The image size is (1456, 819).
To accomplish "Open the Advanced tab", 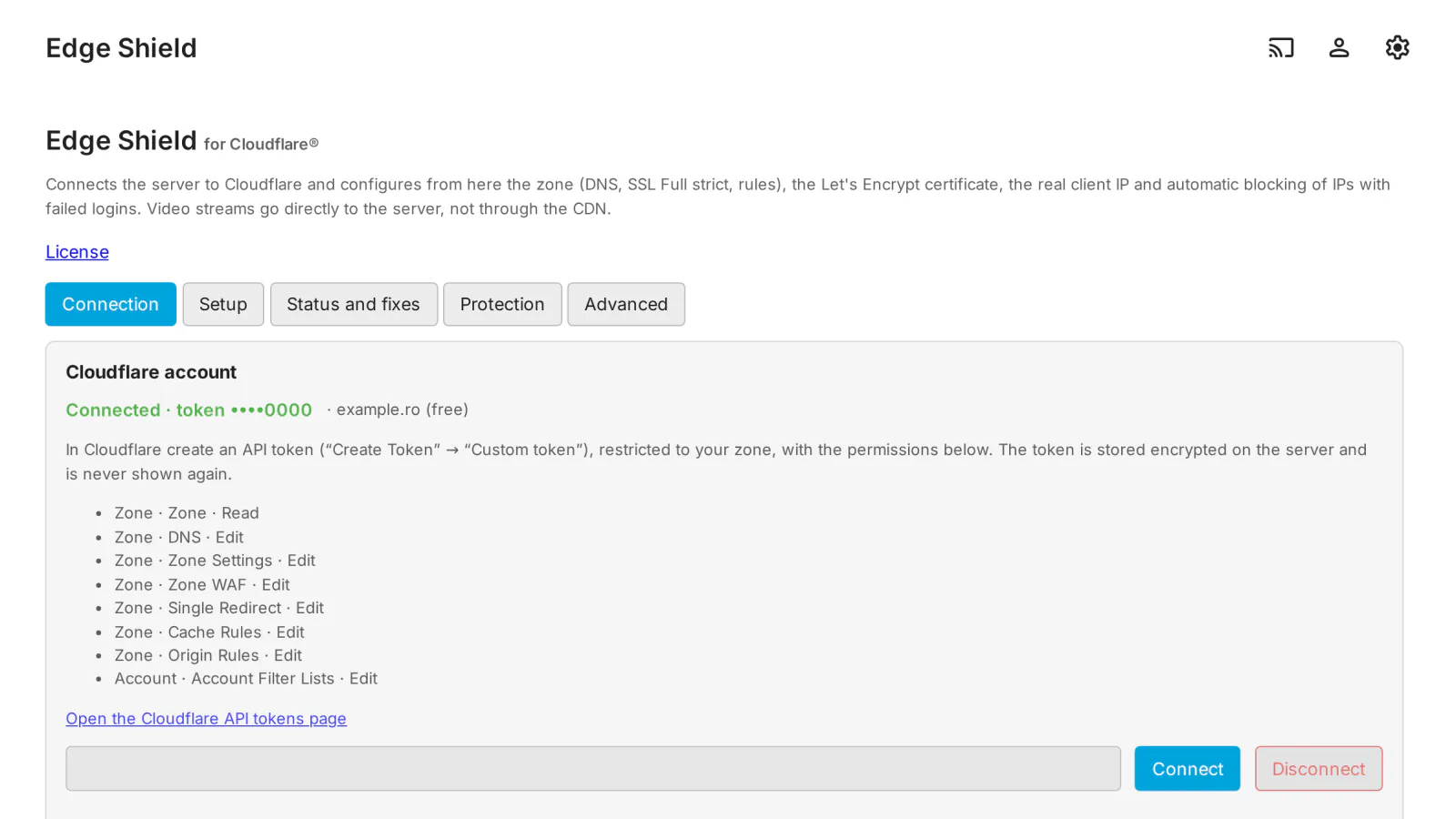I will click(626, 304).
